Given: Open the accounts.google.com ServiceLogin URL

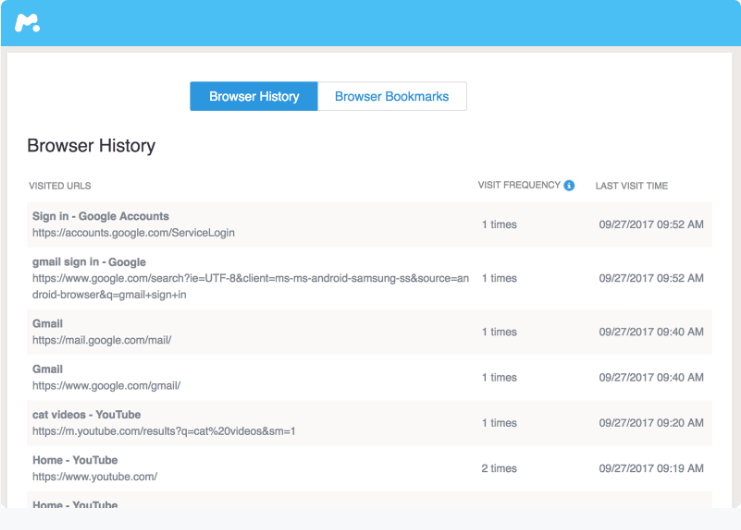Looking at the screenshot, I should pyautogui.click(x=133, y=233).
